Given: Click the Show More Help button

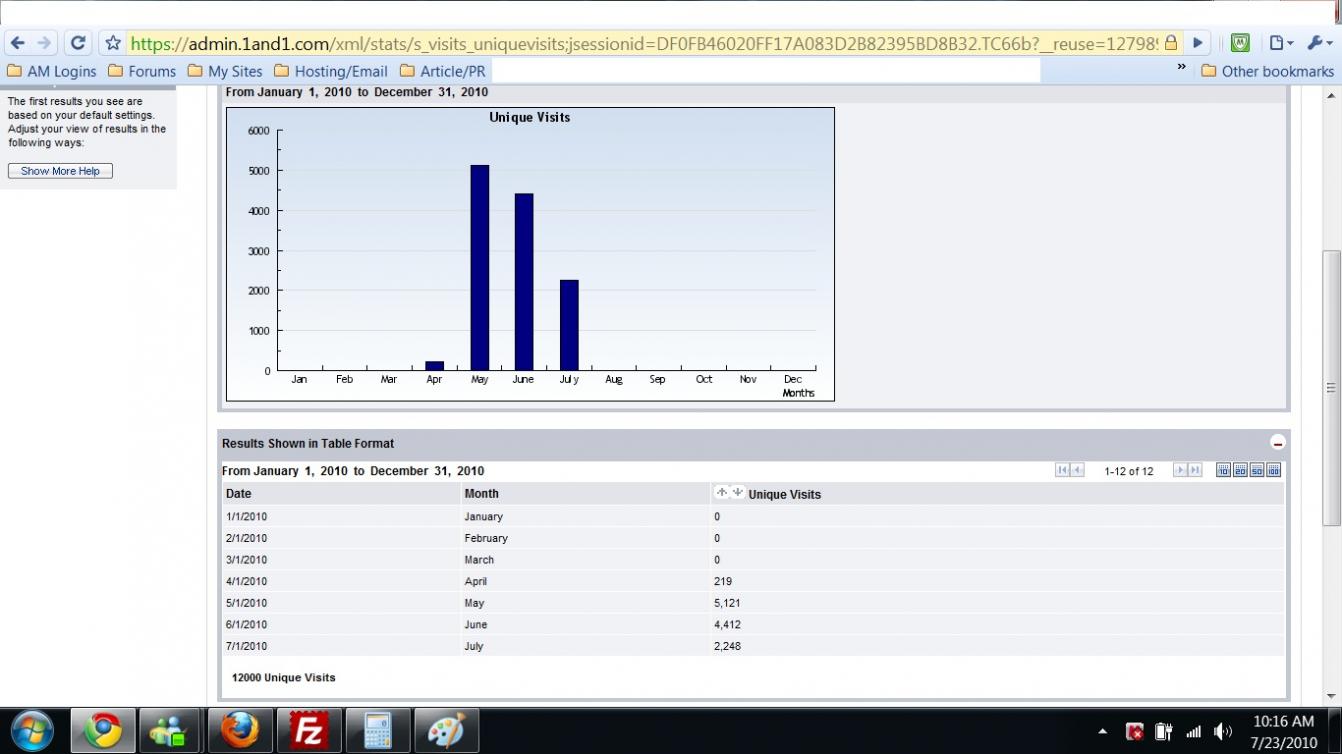Looking at the screenshot, I should (x=60, y=171).
